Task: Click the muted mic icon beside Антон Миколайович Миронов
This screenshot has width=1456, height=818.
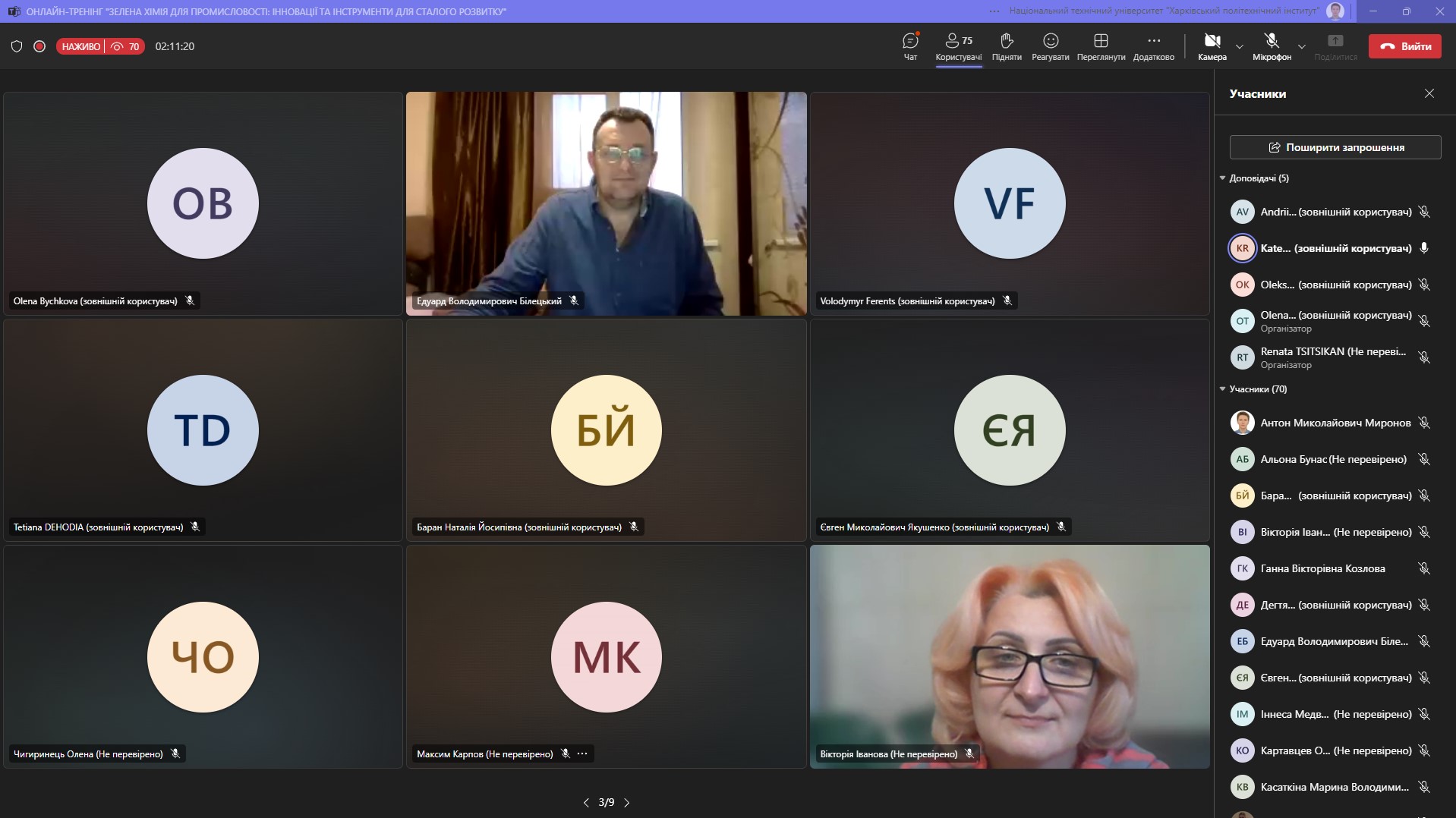Action: pyautogui.click(x=1424, y=423)
